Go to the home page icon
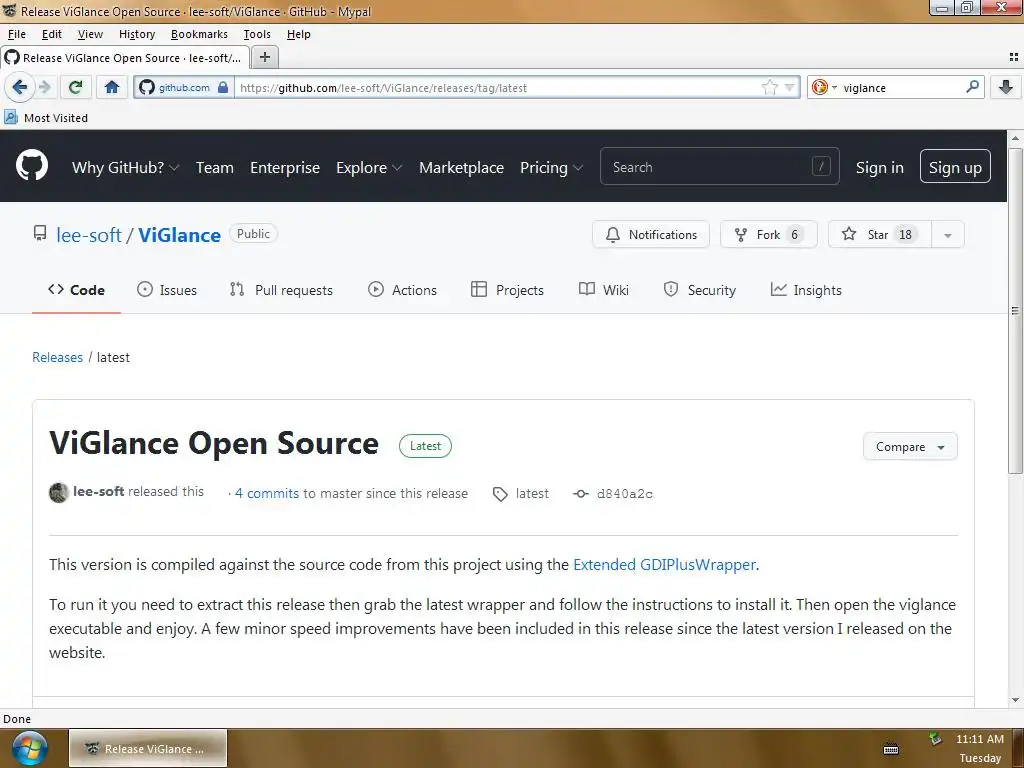 [x=112, y=87]
